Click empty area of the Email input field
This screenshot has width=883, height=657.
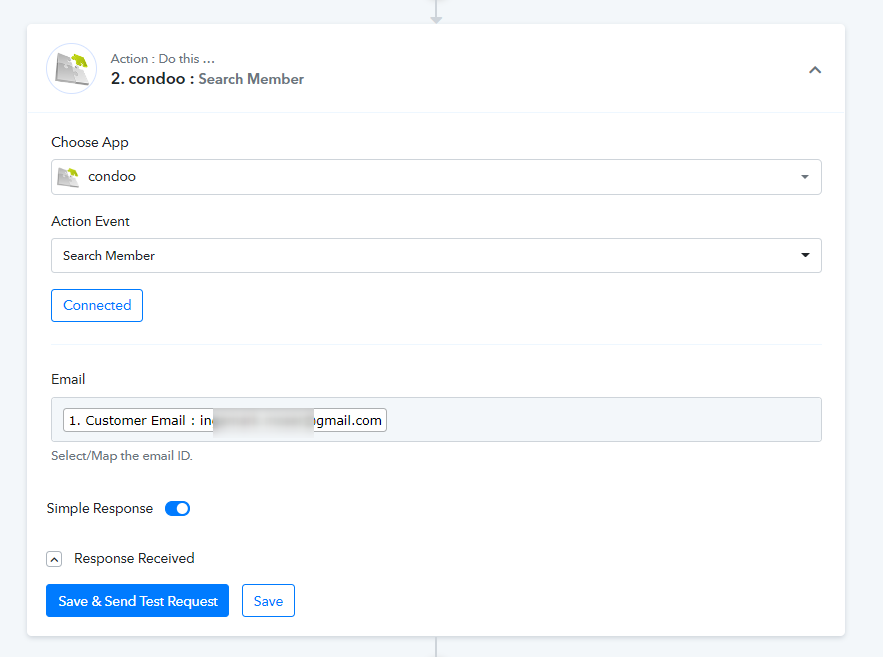click(x=600, y=420)
